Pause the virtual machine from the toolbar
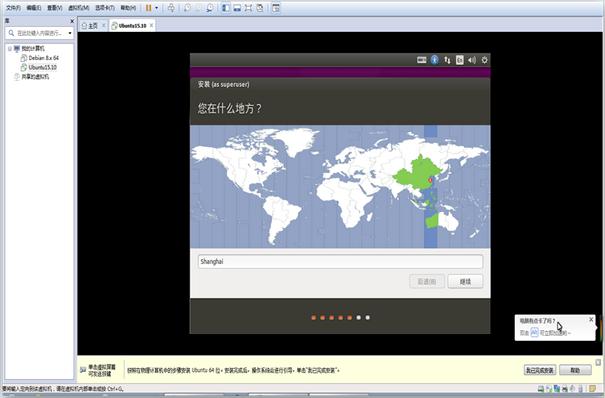Screen dimensions: 605x398 pos(149,8)
